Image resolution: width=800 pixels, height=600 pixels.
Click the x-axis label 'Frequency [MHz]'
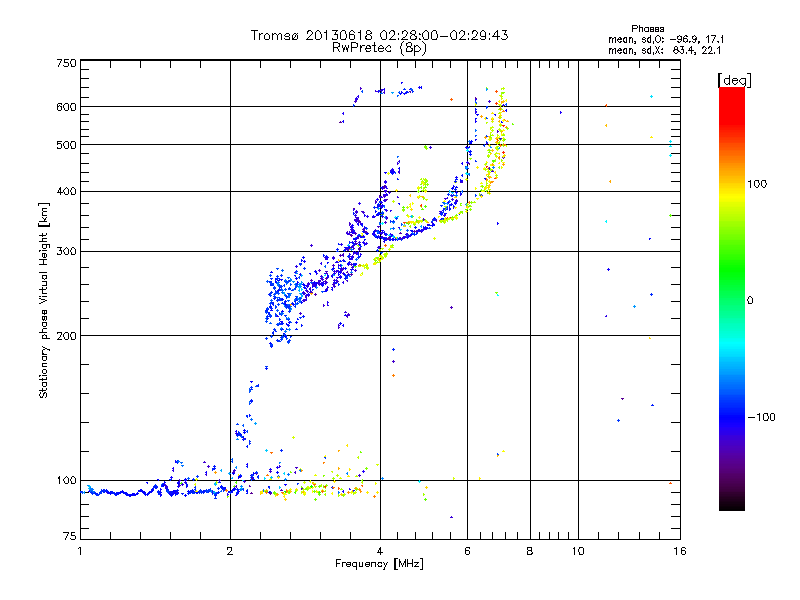[x=379, y=564]
